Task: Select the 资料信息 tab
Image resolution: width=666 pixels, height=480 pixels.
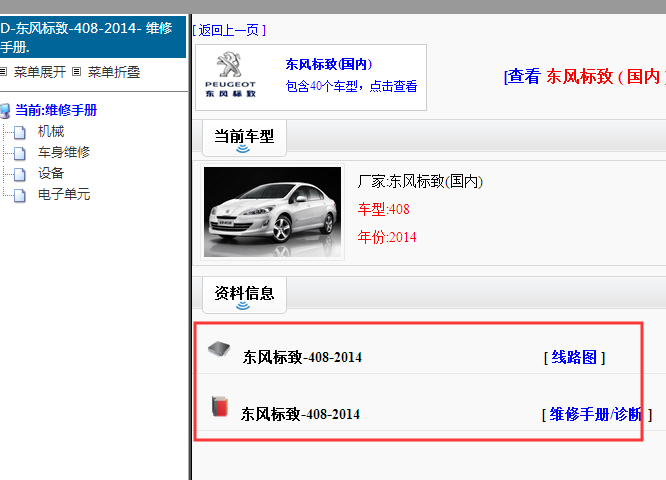Action: pyautogui.click(x=244, y=294)
